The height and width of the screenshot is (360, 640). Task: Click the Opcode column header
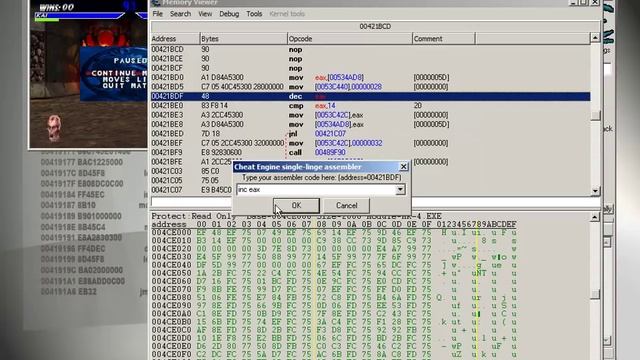coord(350,39)
